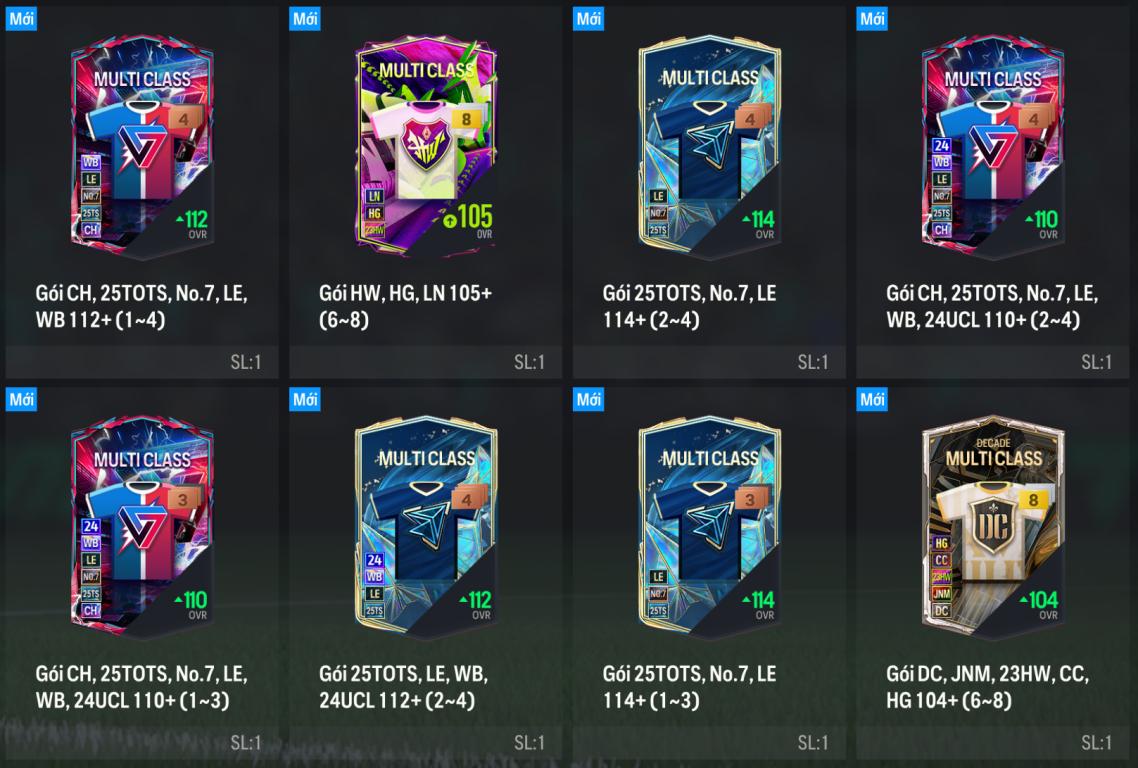The width and height of the screenshot is (1138, 768).
Task: Open Gói CH 24UCL 110+ (2~4) title
Action: coord(992,306)
